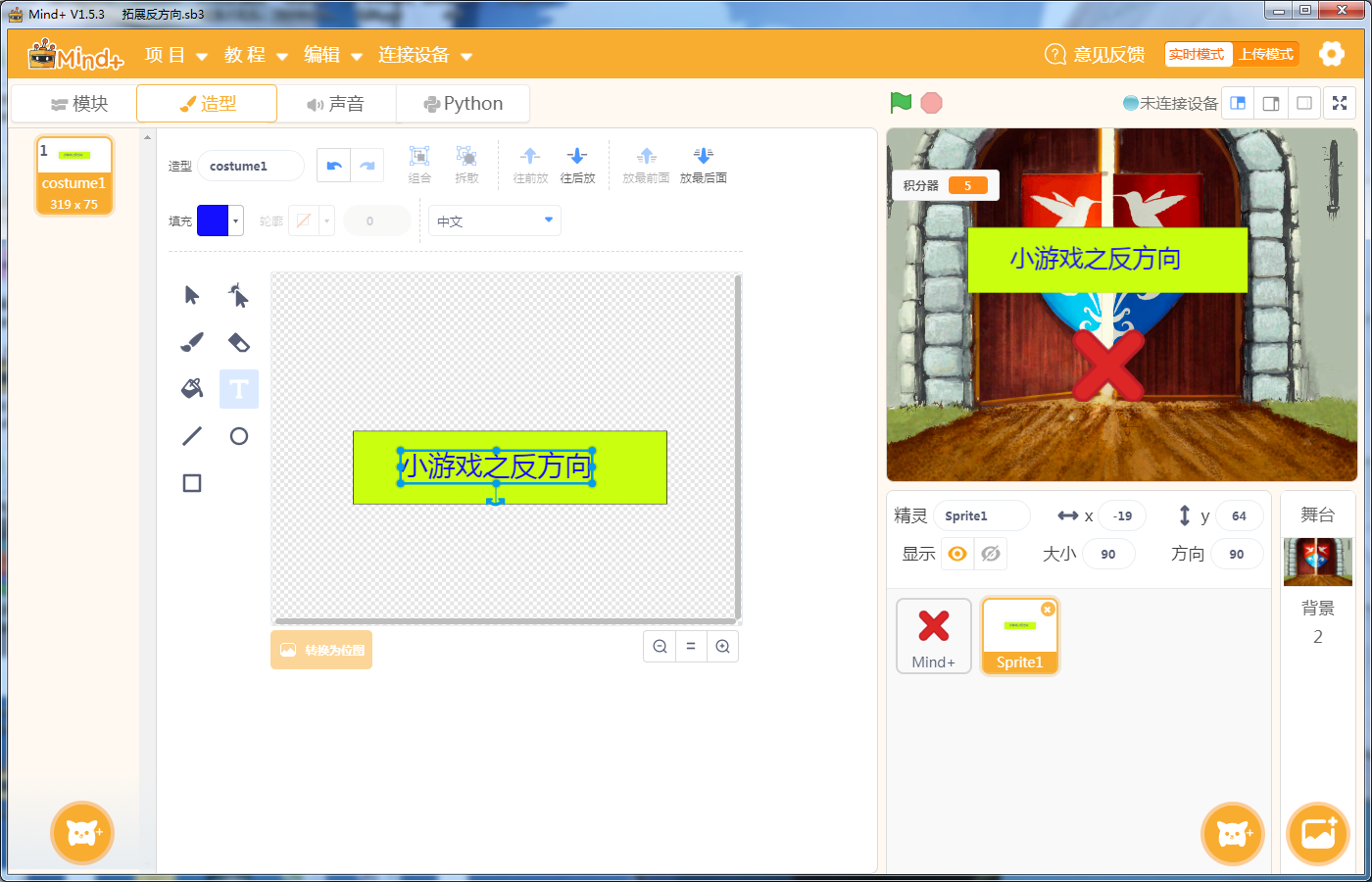Image resolution: width=1372 pixels, height=882 pixels.
Task: Open the 教程 menu
Action: pyautogui.click(x=256, y=55)
